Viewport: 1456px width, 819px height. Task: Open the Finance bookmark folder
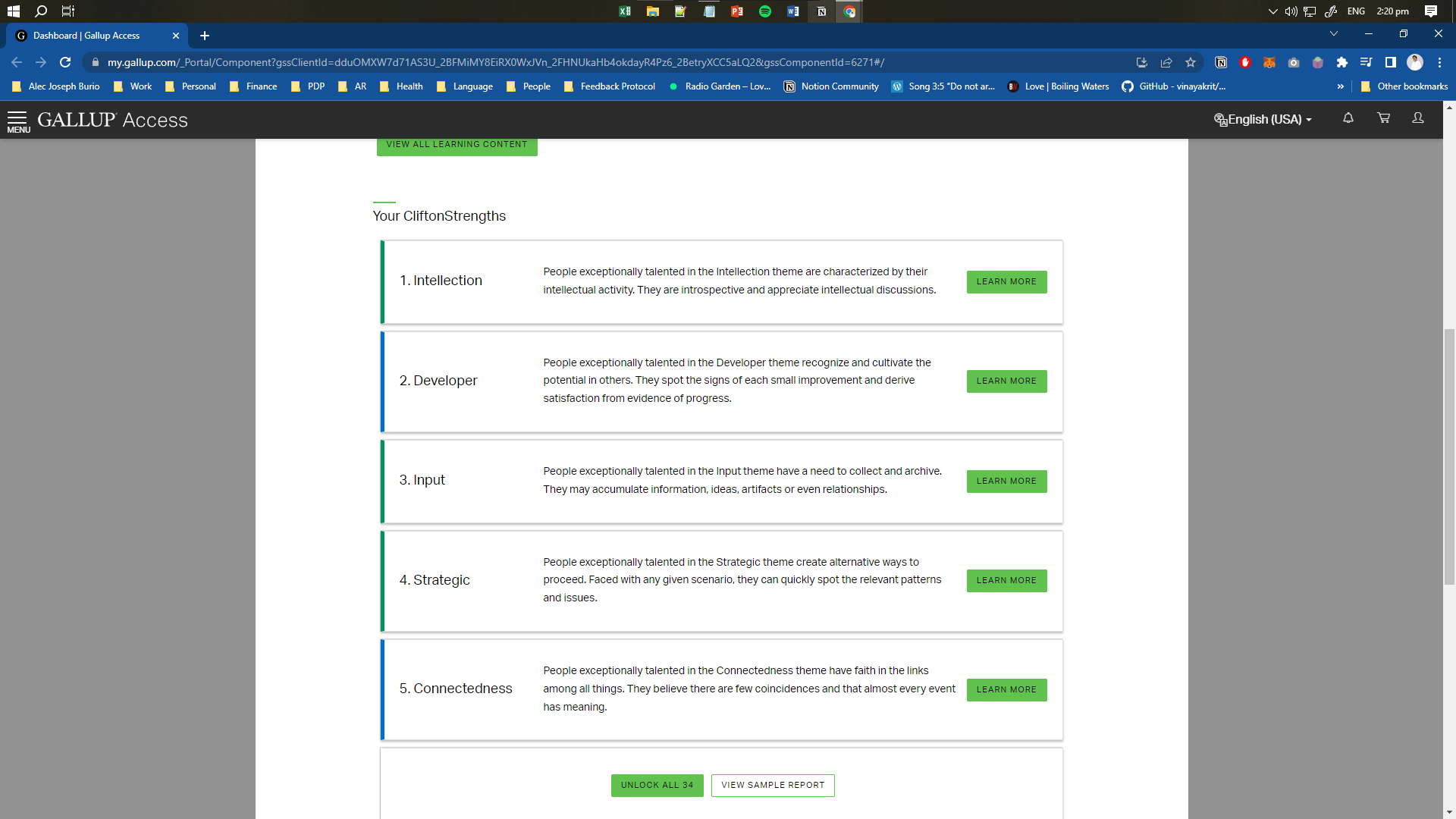(254, 86)
